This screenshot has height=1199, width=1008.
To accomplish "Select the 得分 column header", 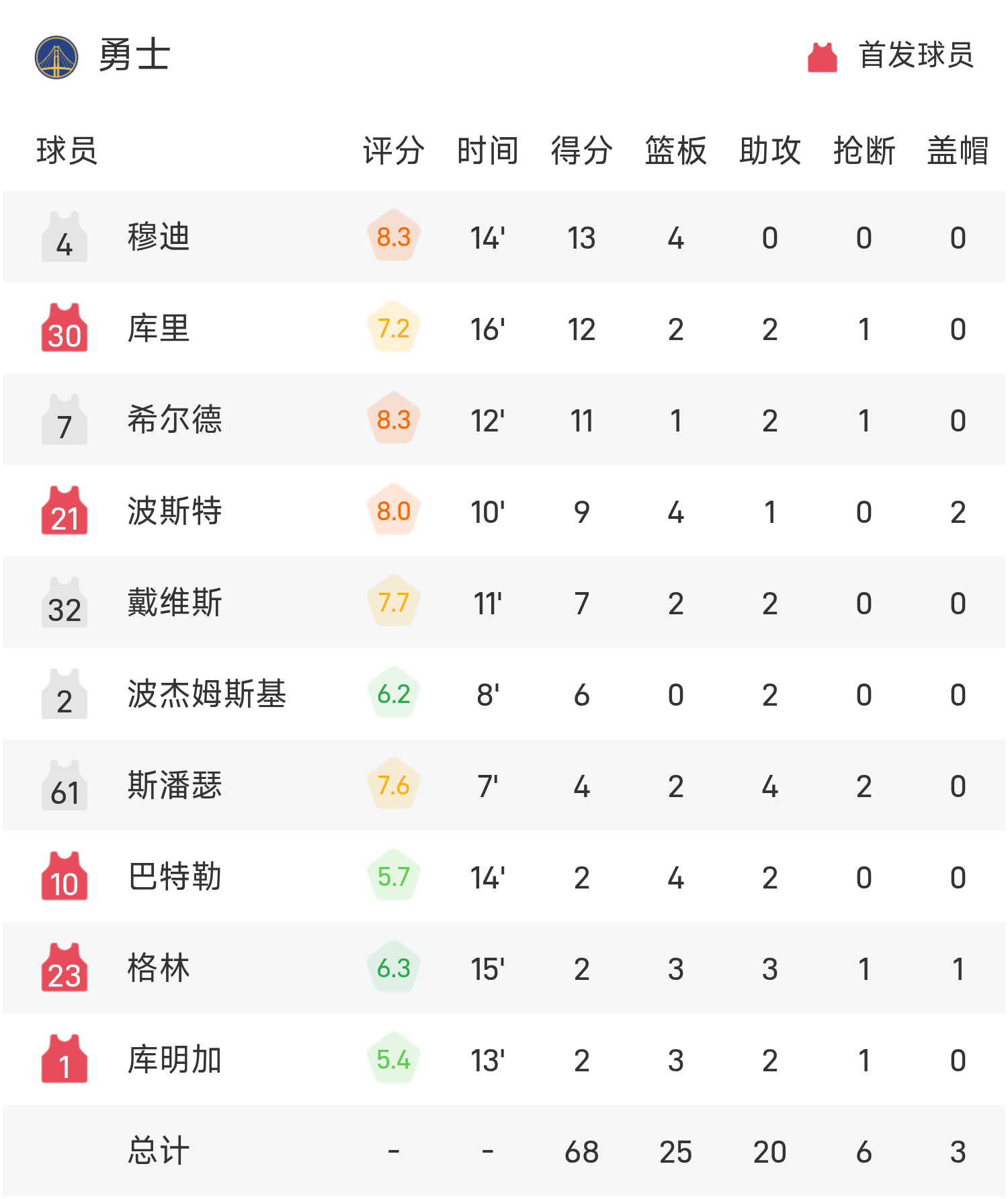I will [581, 151].
